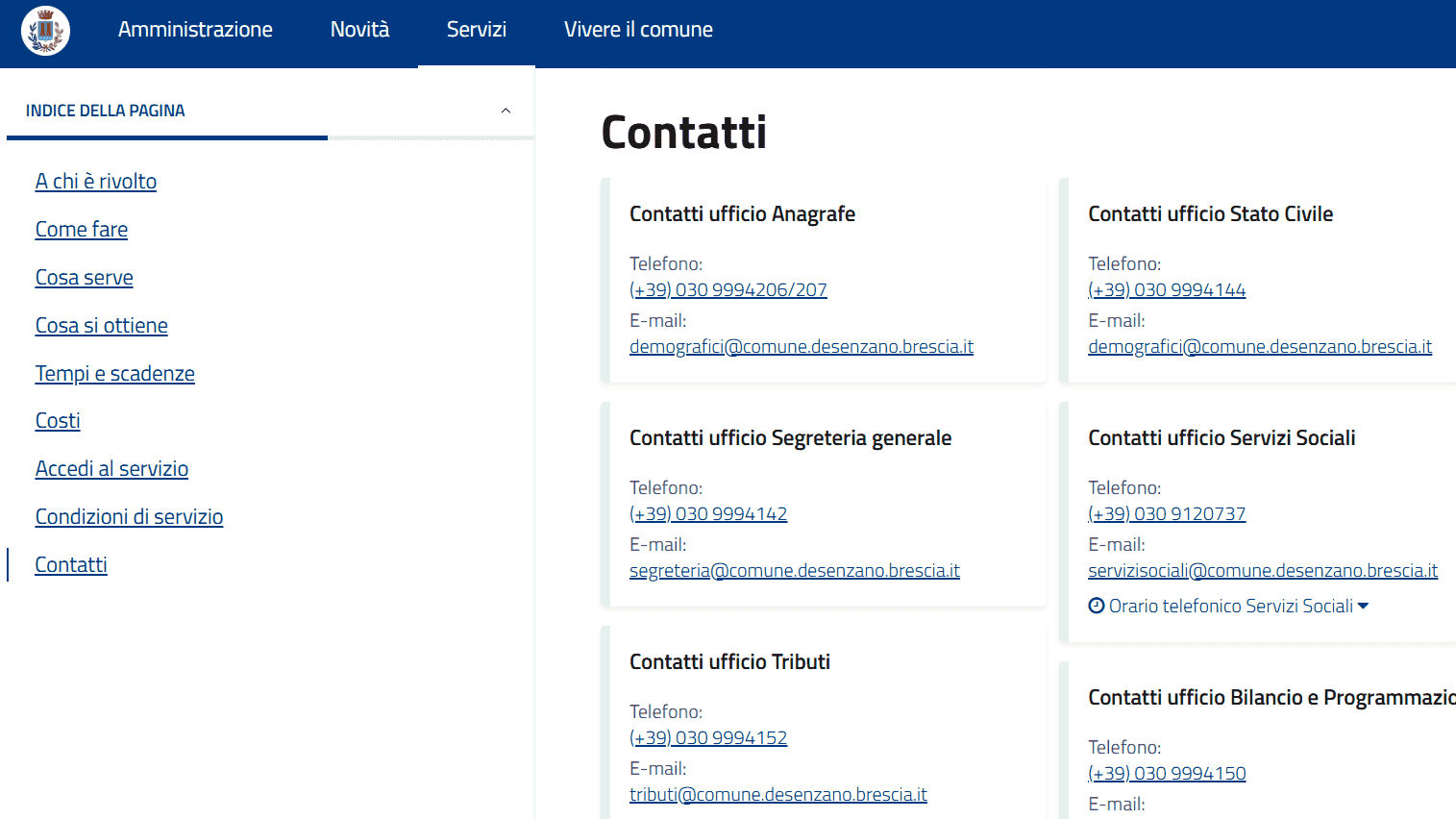
Task: Open 'Tempi e scadenze' link
Action: (x=115, y=374)
